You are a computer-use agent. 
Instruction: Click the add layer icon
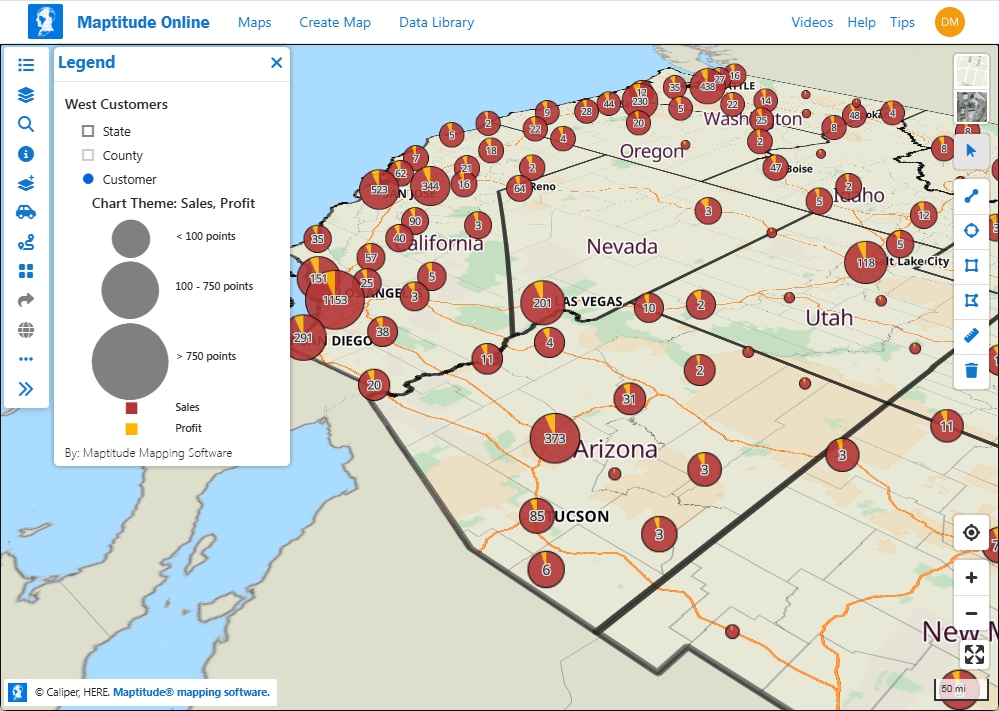[25, 183]
